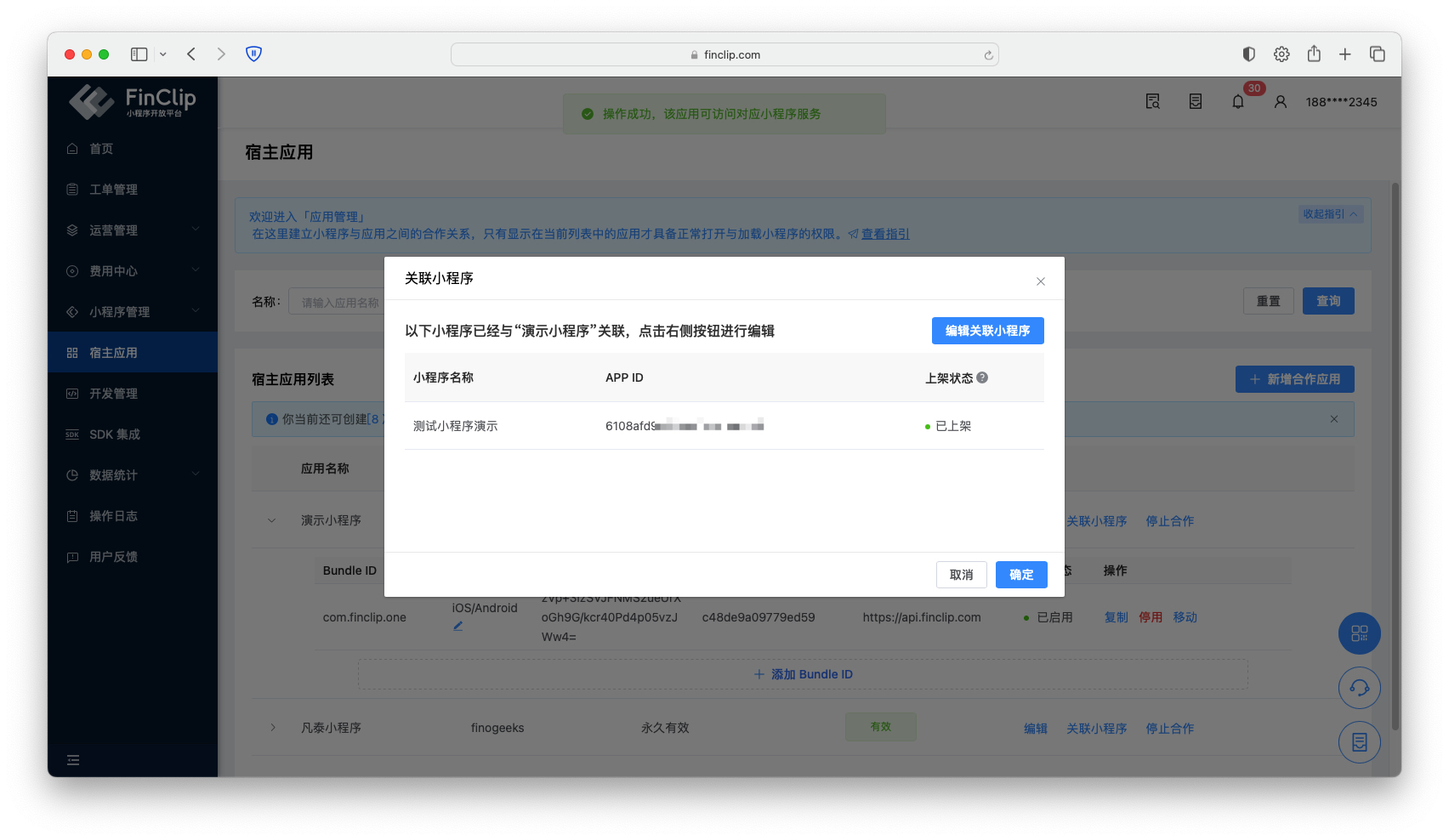Click the notification bell icon

pyautogui.click(x=1238, y=102)
